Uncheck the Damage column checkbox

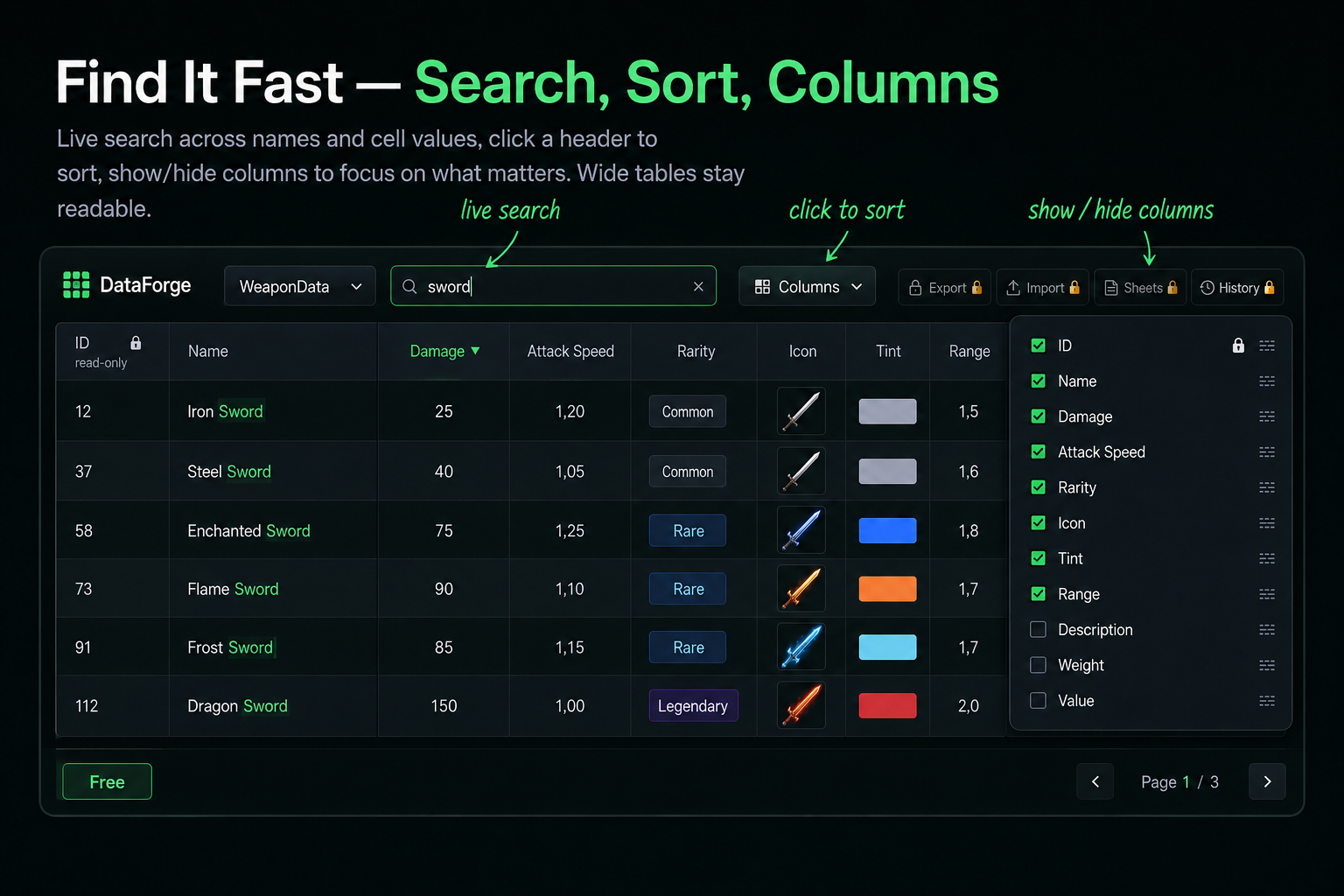point(1039,416)
